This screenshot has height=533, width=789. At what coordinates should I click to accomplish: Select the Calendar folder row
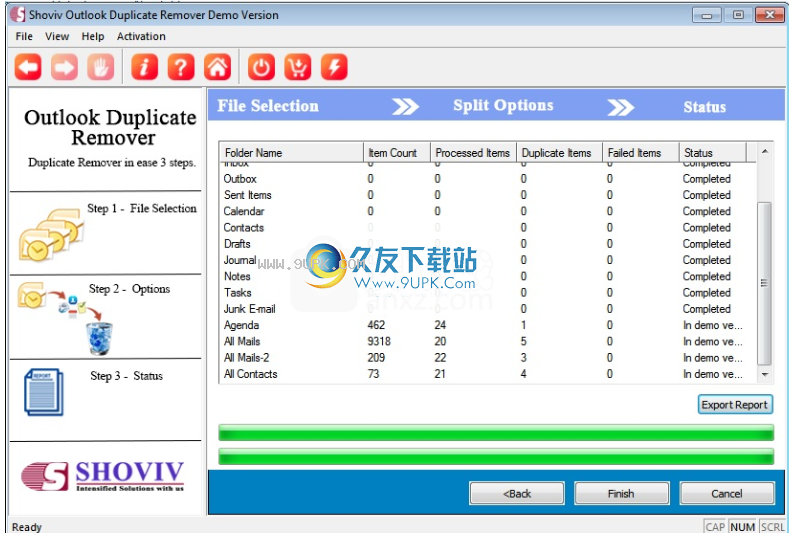pyautogui.click(x=488, y=211)
